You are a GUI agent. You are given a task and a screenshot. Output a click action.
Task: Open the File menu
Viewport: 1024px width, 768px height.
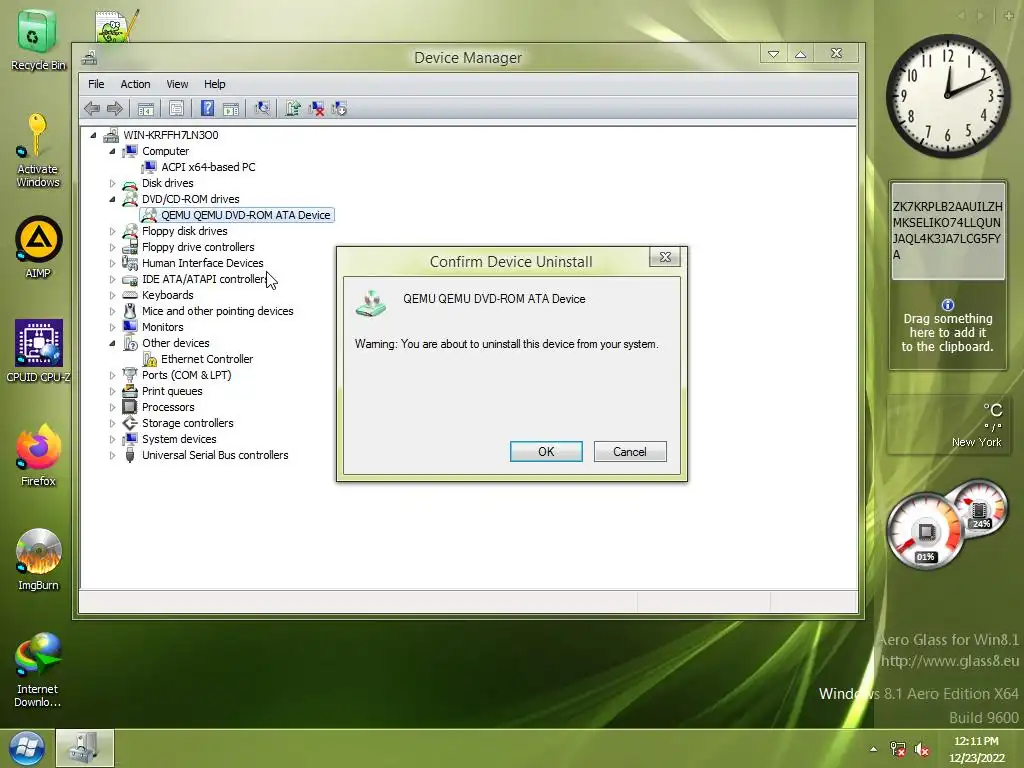click(96, 84)
